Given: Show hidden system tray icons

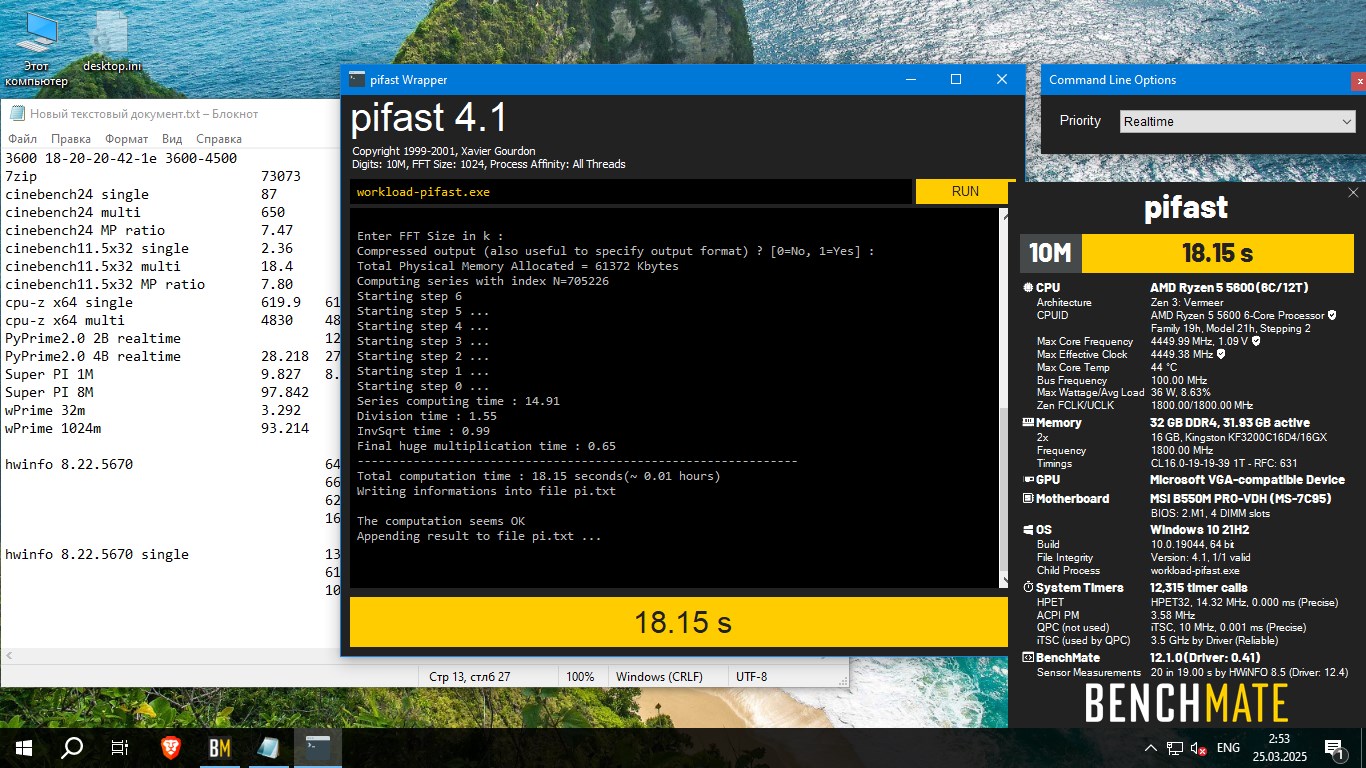Looking at the screenshot, I should [1151, 748].
